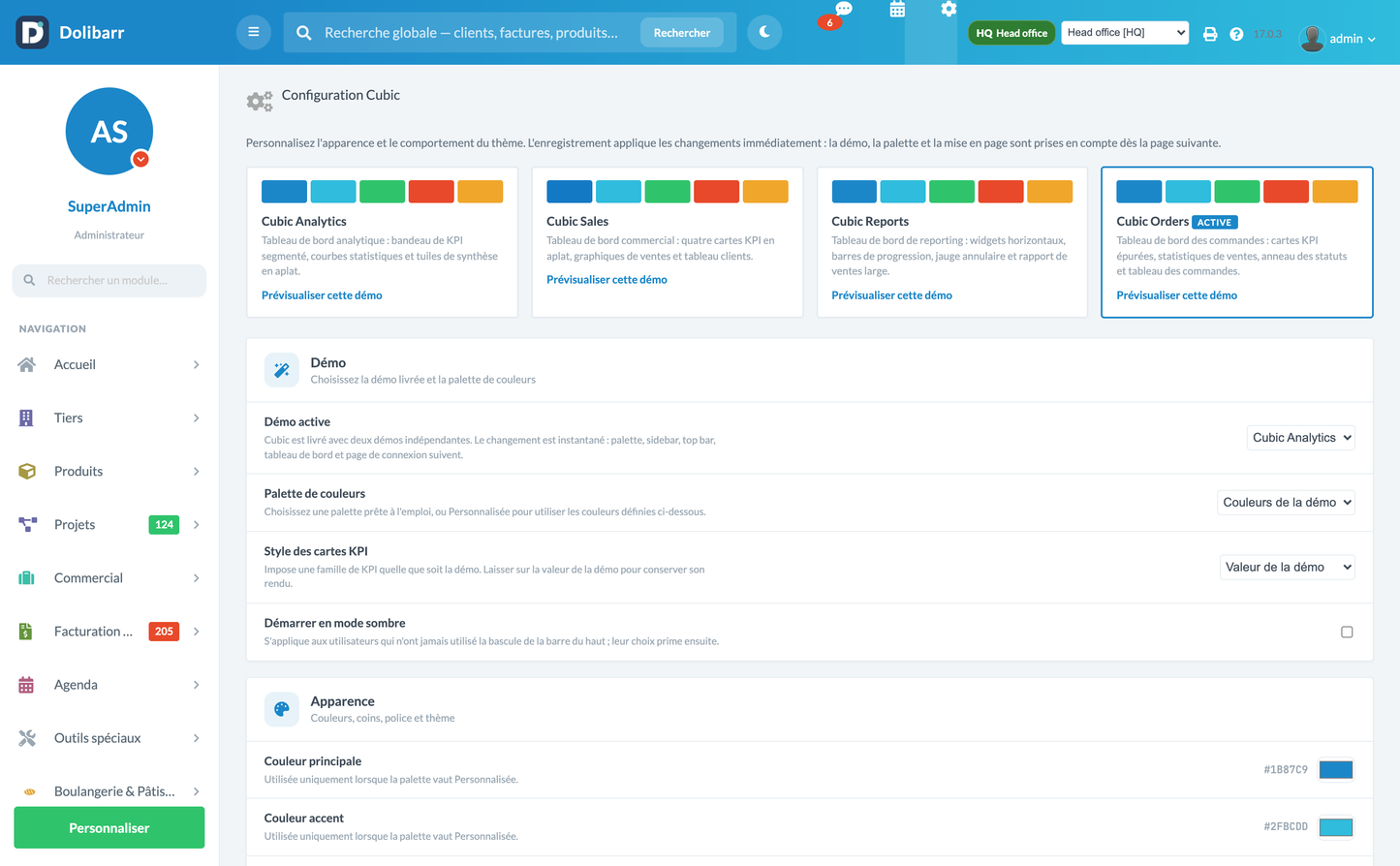Select the Cubic Reports demo card title
The height and width of the screenshot is (866, 1400).
tap(870, 222)
